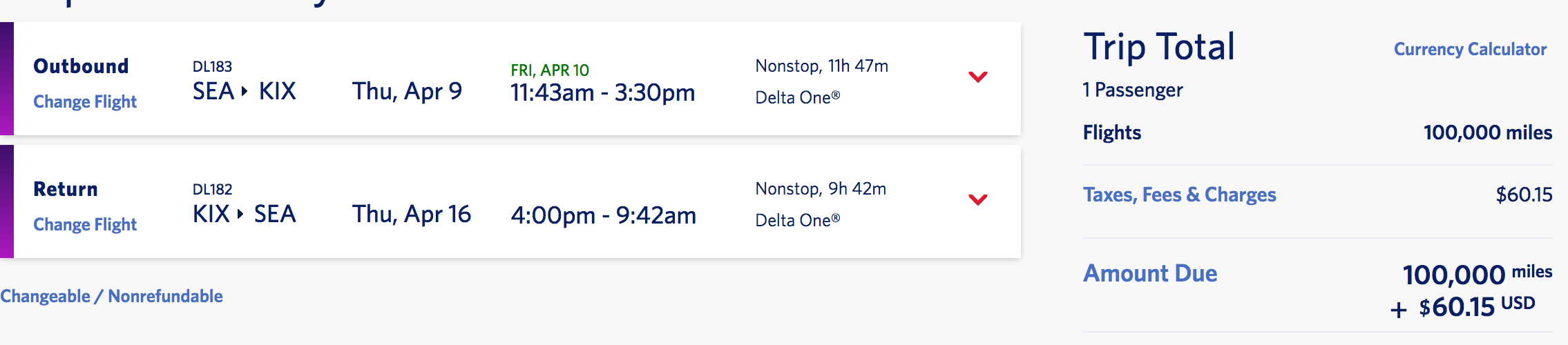Expand the return flight details chevron

click(x=977, y=199)
